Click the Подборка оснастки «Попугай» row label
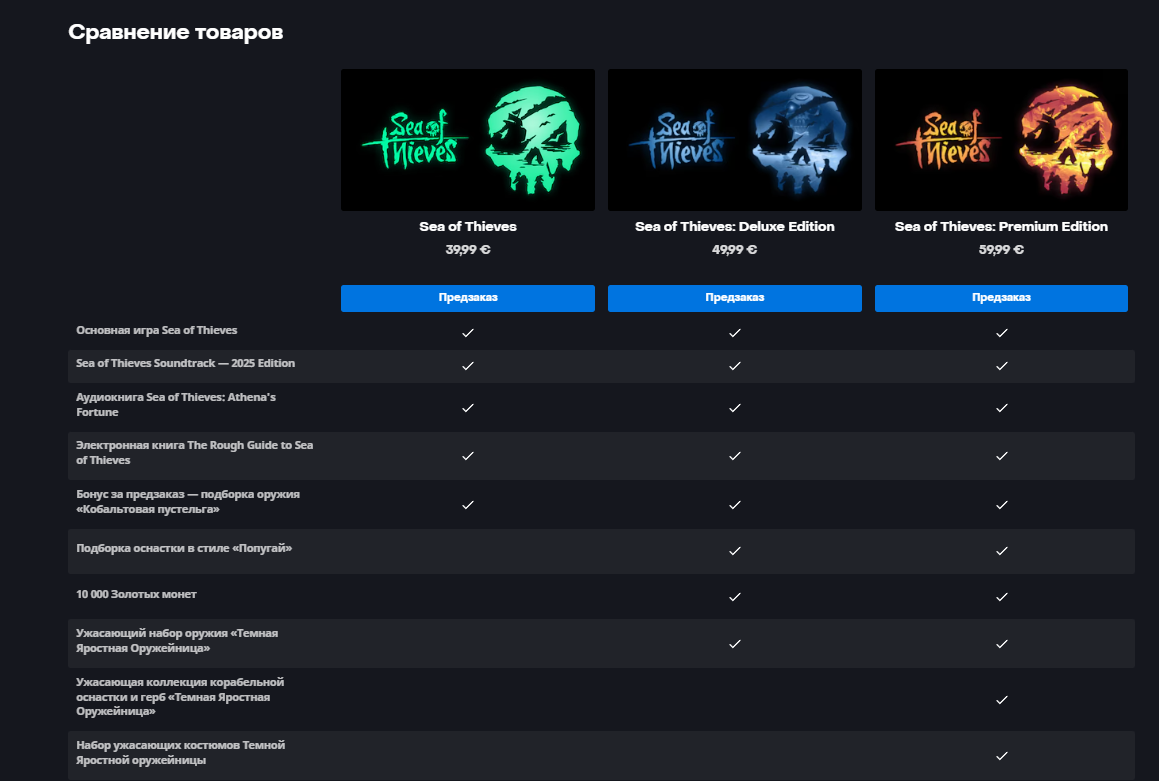The height and width of the screenshot is (781, 1159). (184, 548)
